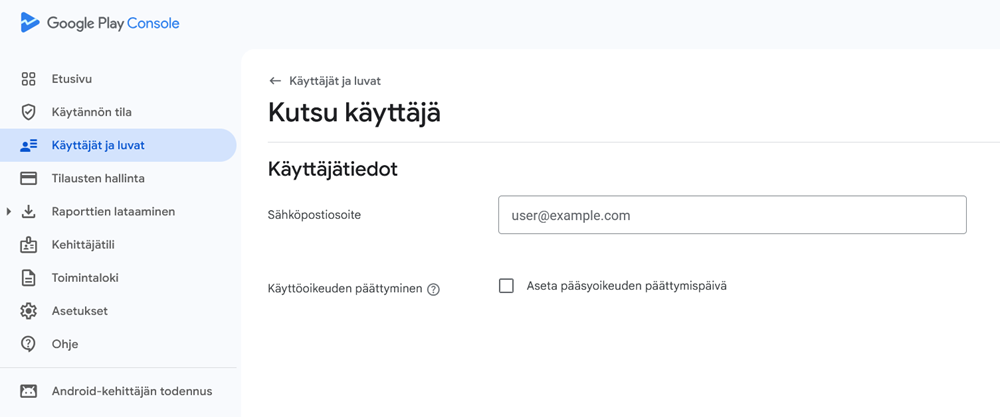Expand the Raporttien lataaminen arrow
This screenshot has height=417, width=1000.
(x=9, y=211)
